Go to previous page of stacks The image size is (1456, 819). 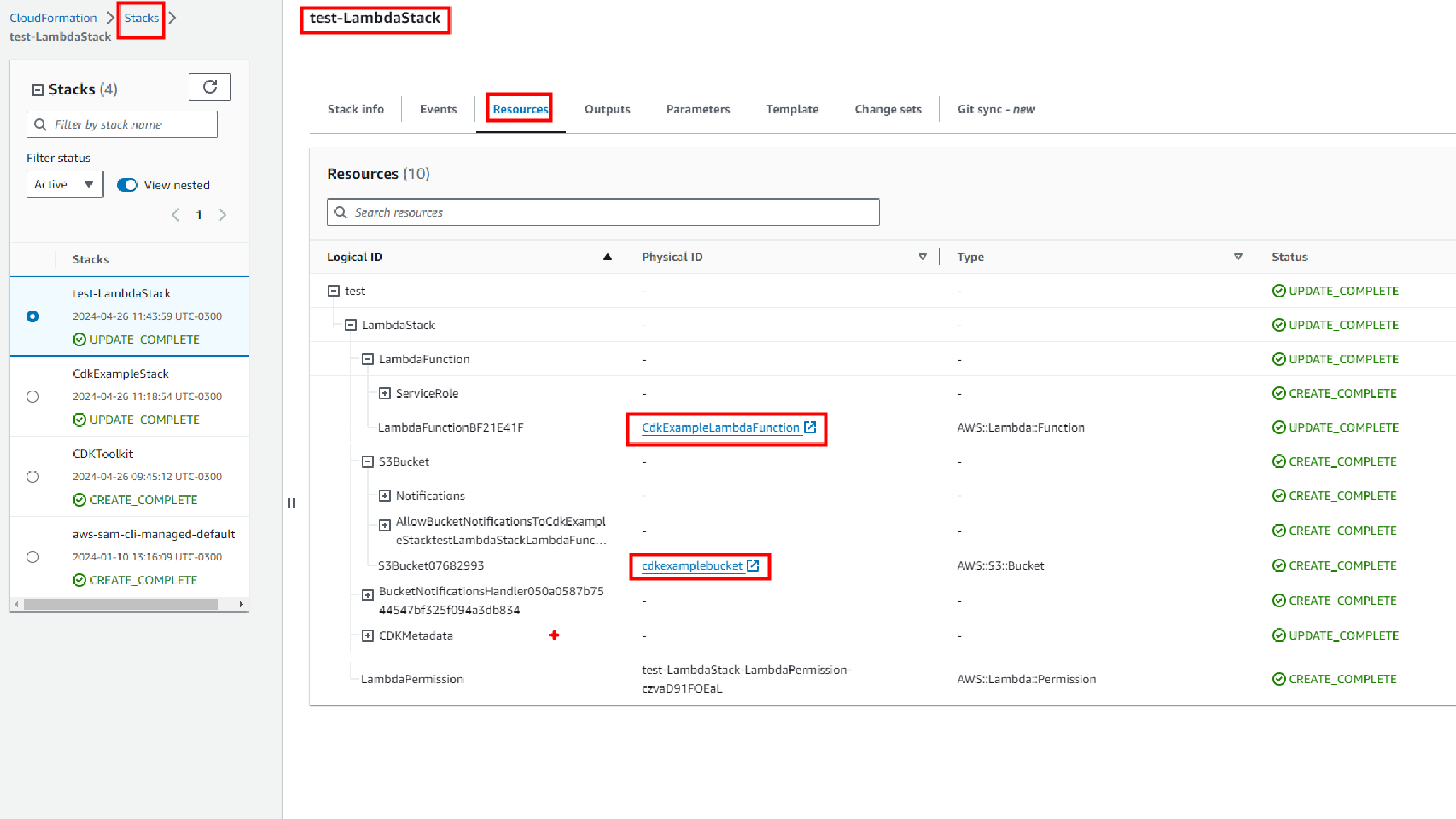[x=175, y=214]
